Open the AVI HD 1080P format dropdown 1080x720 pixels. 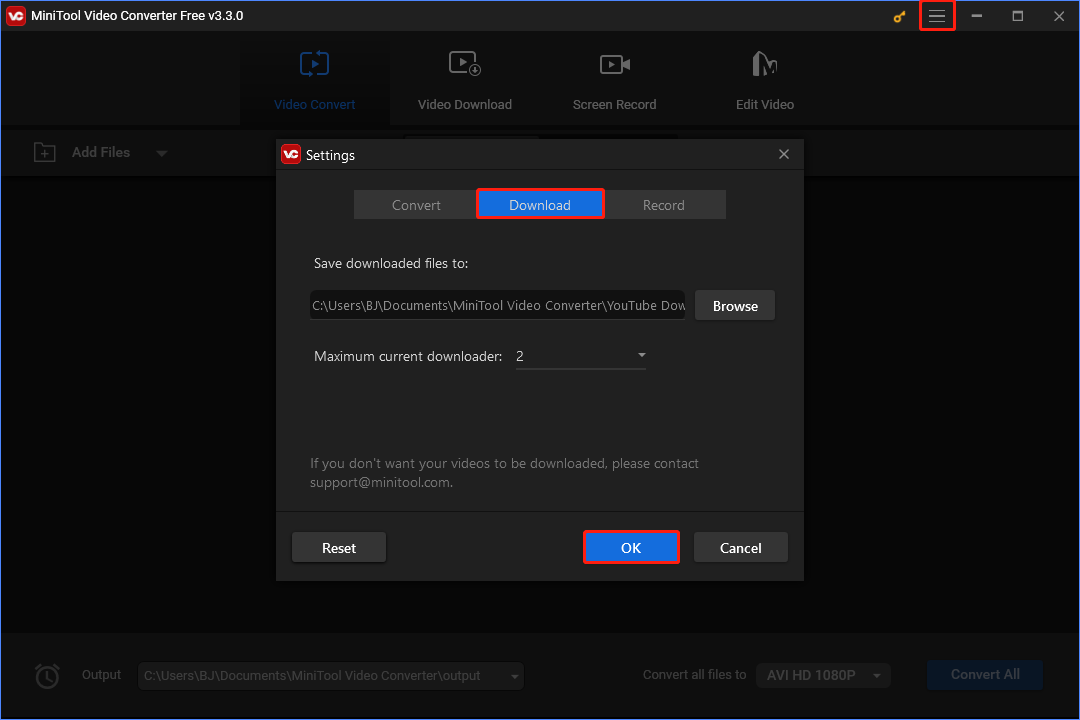[823, 675]
